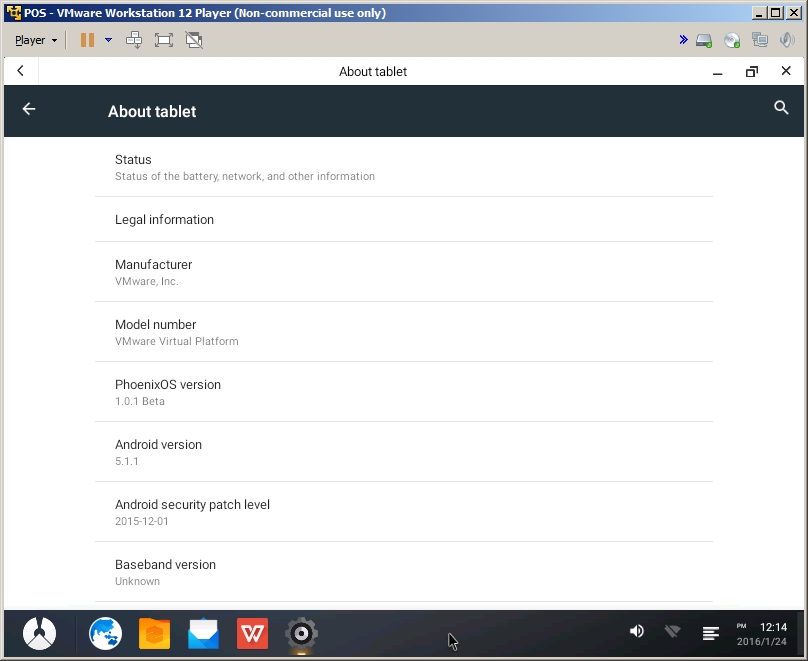The height and width of the screenshot is (661, 808).
Task: Click the CD/DVD drive device icon
Action: 732,40
